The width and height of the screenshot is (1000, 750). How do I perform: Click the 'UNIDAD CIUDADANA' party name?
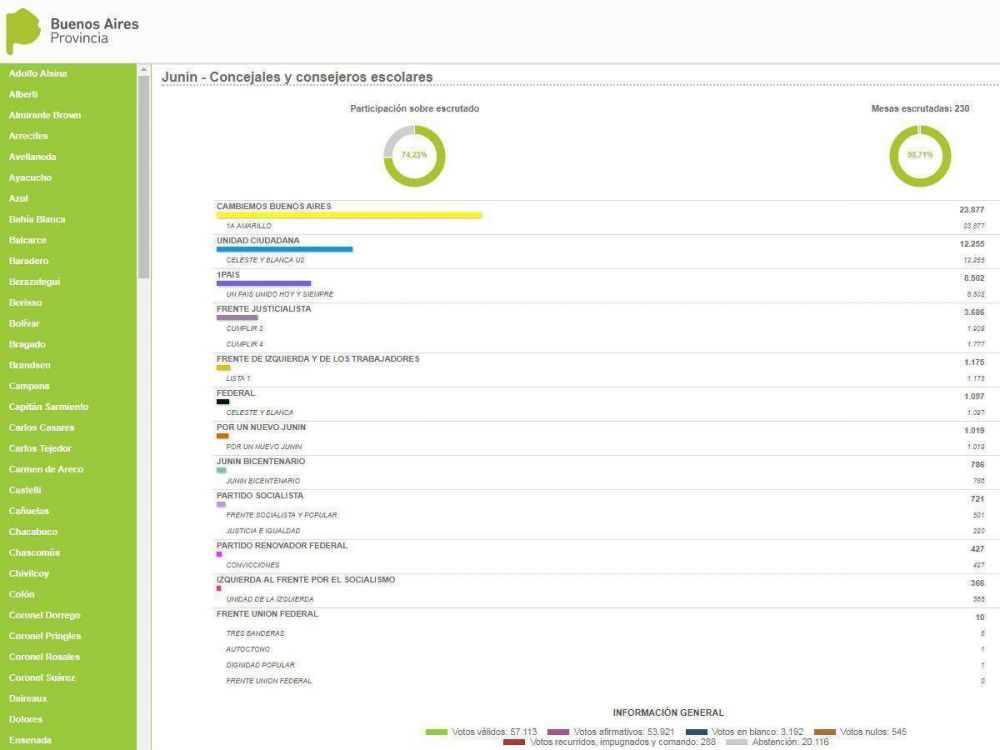pyautogui.click(x=258, y=241)
